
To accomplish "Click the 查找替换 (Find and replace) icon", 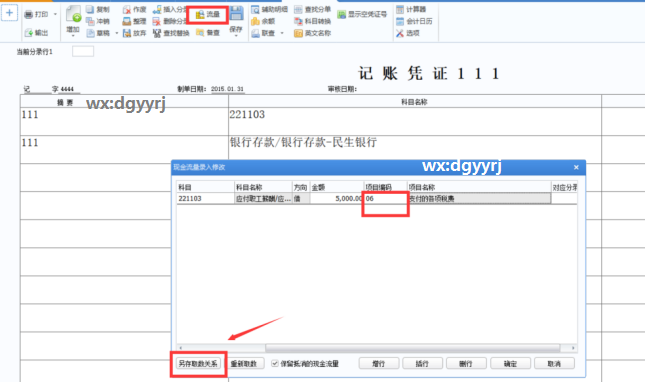I will 157,33.
